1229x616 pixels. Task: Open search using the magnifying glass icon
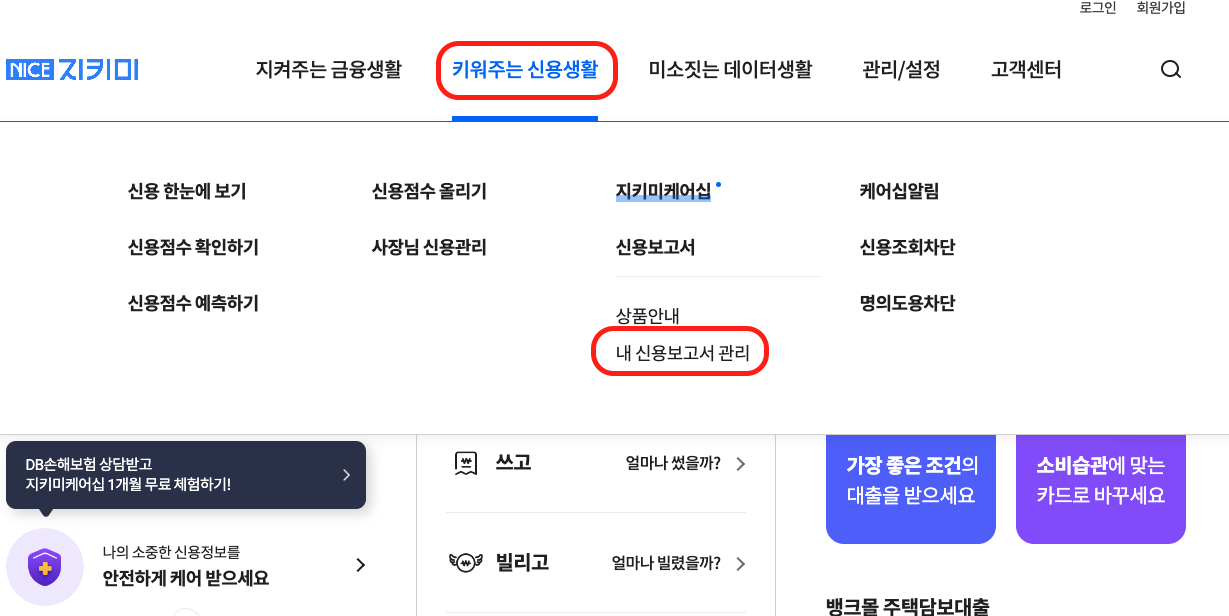click(1171, 69)
